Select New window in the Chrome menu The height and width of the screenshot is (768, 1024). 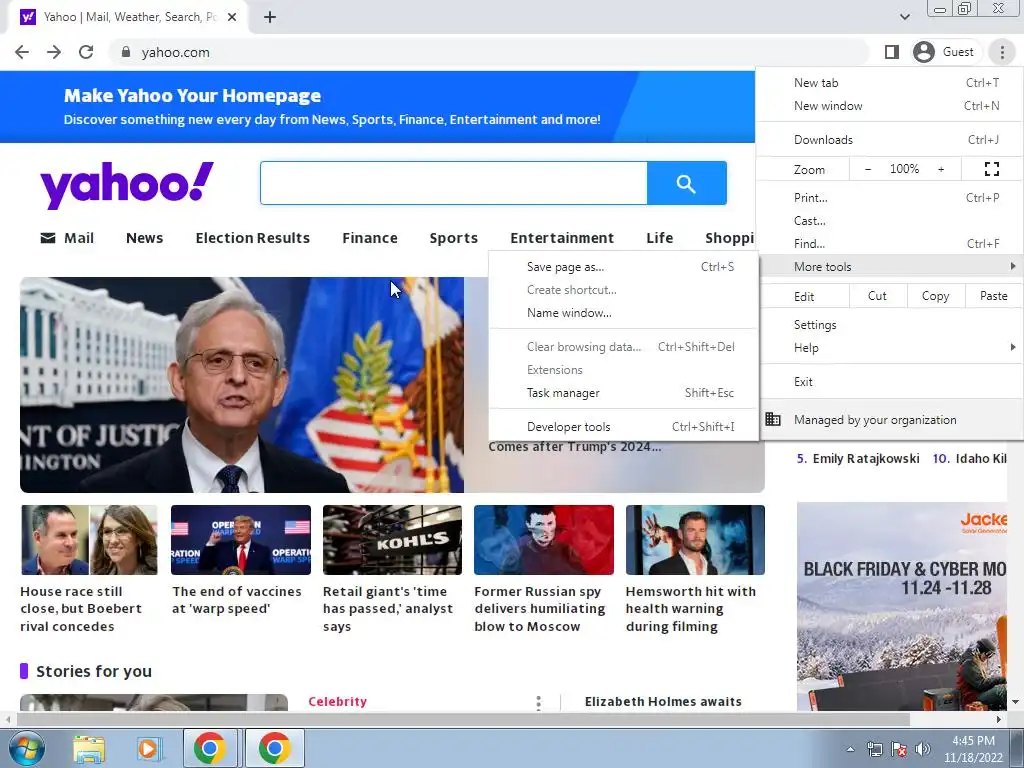[889, 106]
